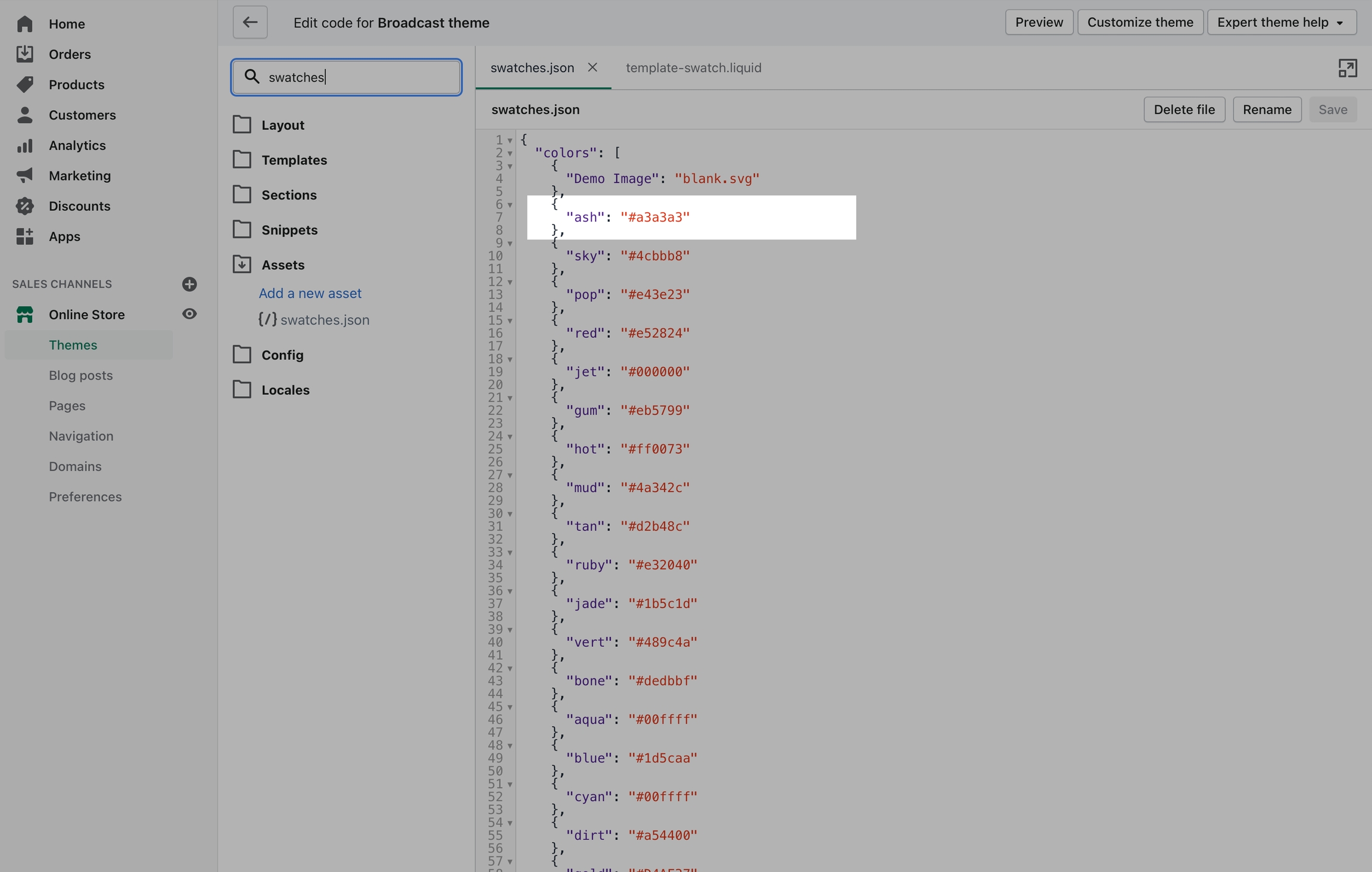The width and height of the screenshot is (1372, 872).
Task: Click the Marketing megaphone icon
Action: (24, 176)
